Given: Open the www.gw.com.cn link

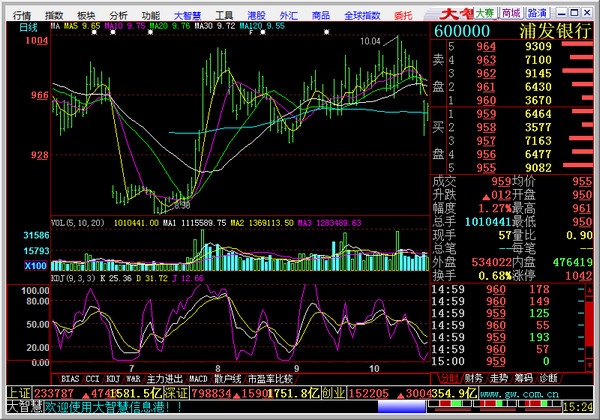Looking at the screenshot, I should (519, 394).
